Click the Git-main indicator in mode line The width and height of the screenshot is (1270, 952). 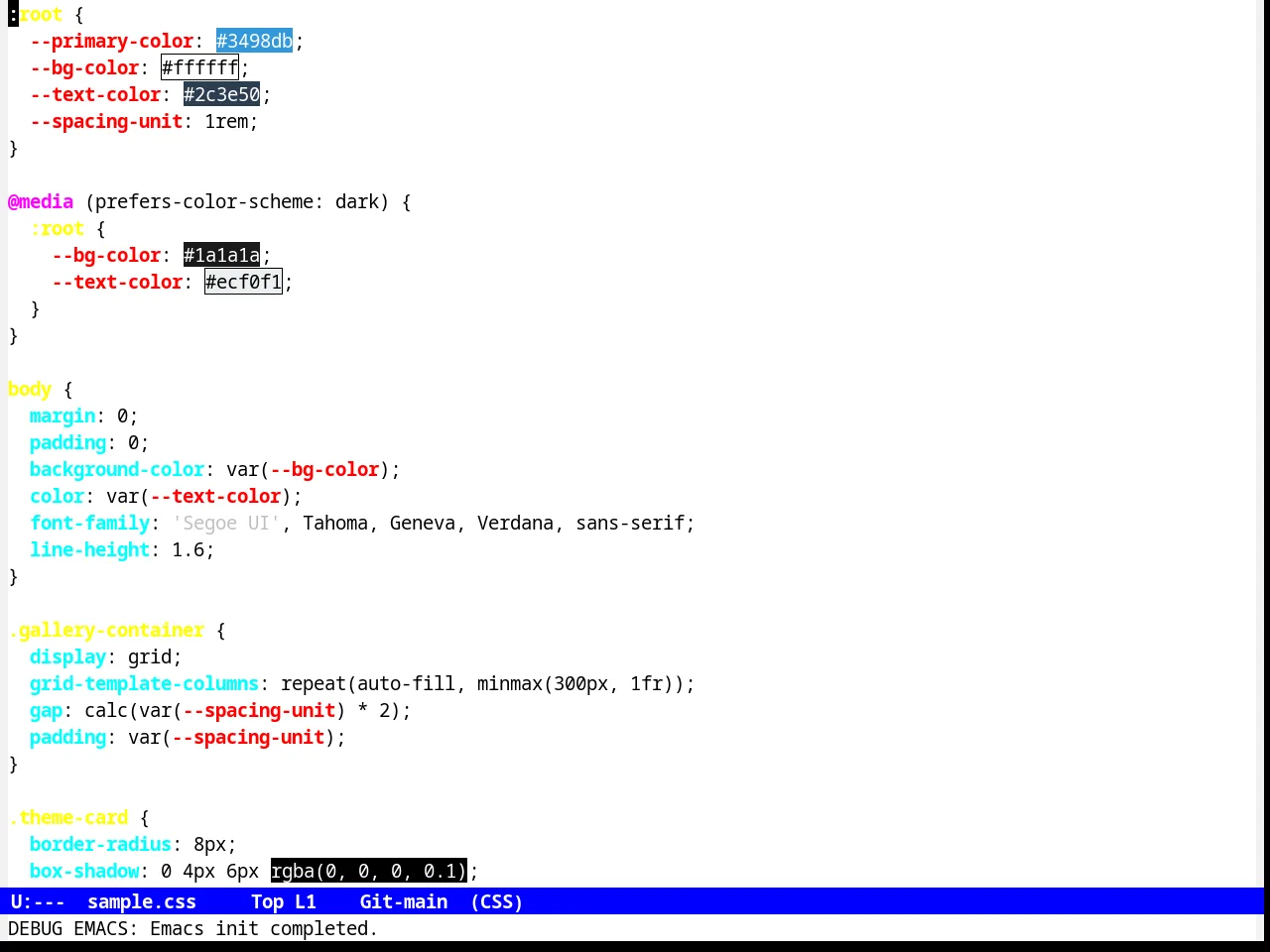point(404,901)
